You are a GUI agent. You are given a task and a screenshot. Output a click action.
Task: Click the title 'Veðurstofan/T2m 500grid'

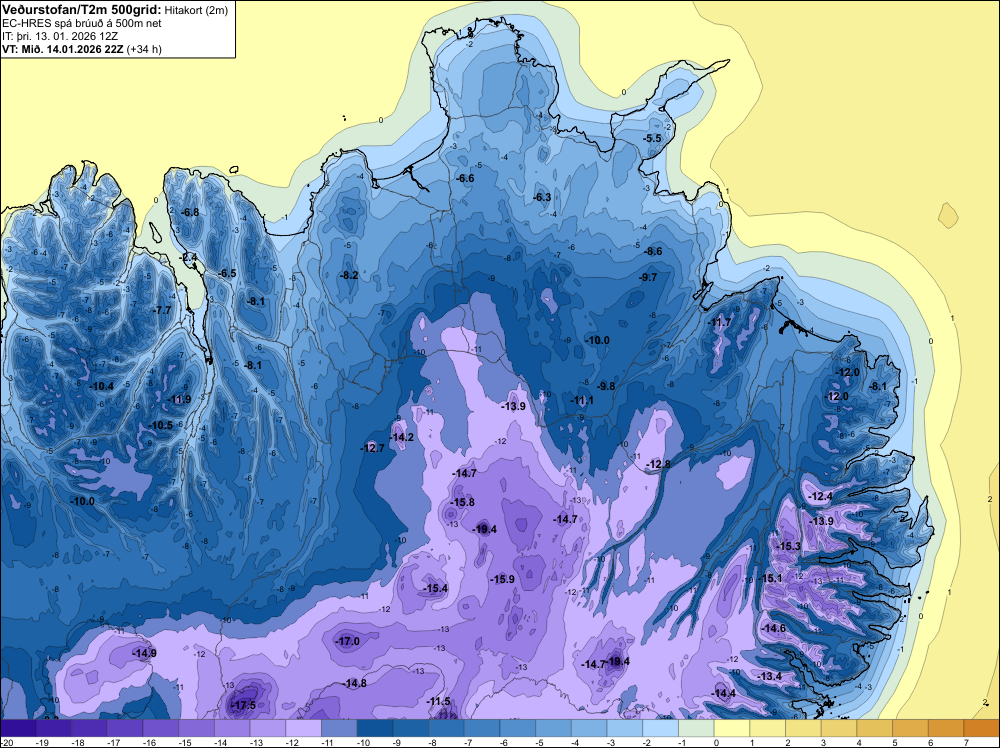tap(81, 10)
